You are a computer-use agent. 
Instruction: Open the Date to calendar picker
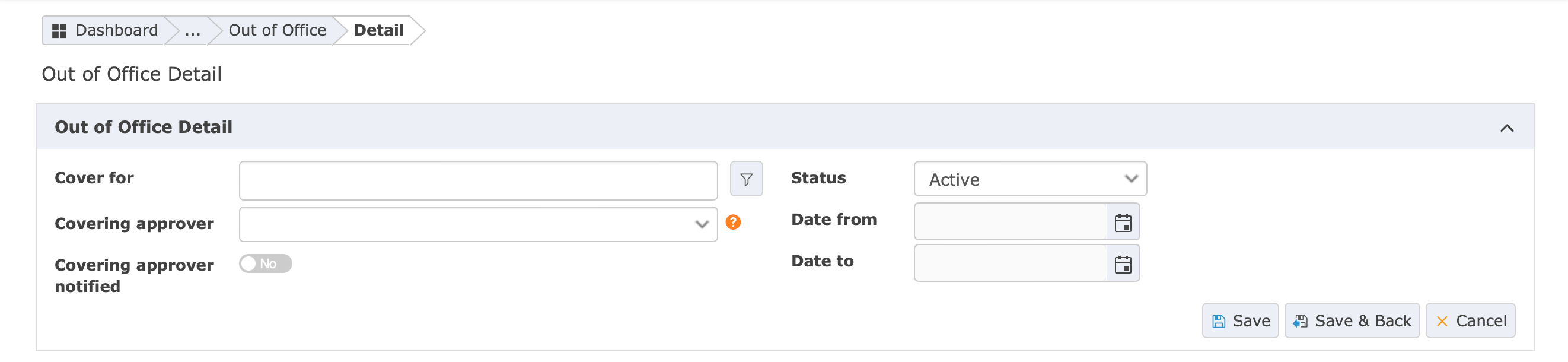pos(1123,265)
